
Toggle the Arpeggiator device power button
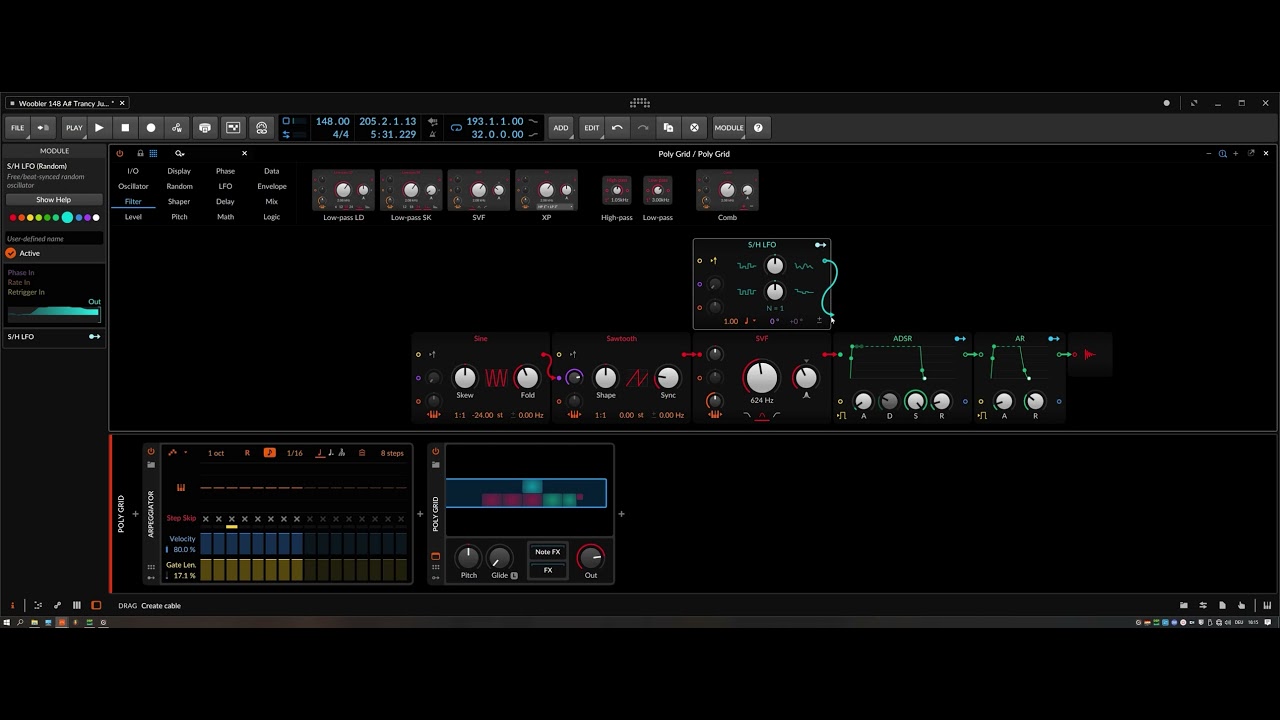pyautogui.click(x=151, y=452)
